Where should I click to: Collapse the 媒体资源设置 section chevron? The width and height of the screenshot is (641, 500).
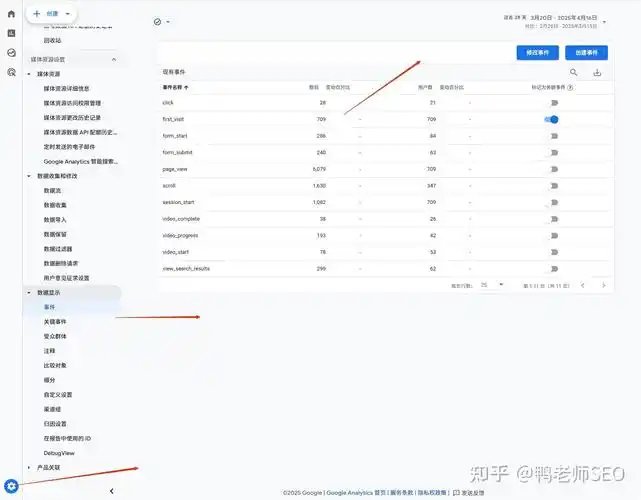114,59
